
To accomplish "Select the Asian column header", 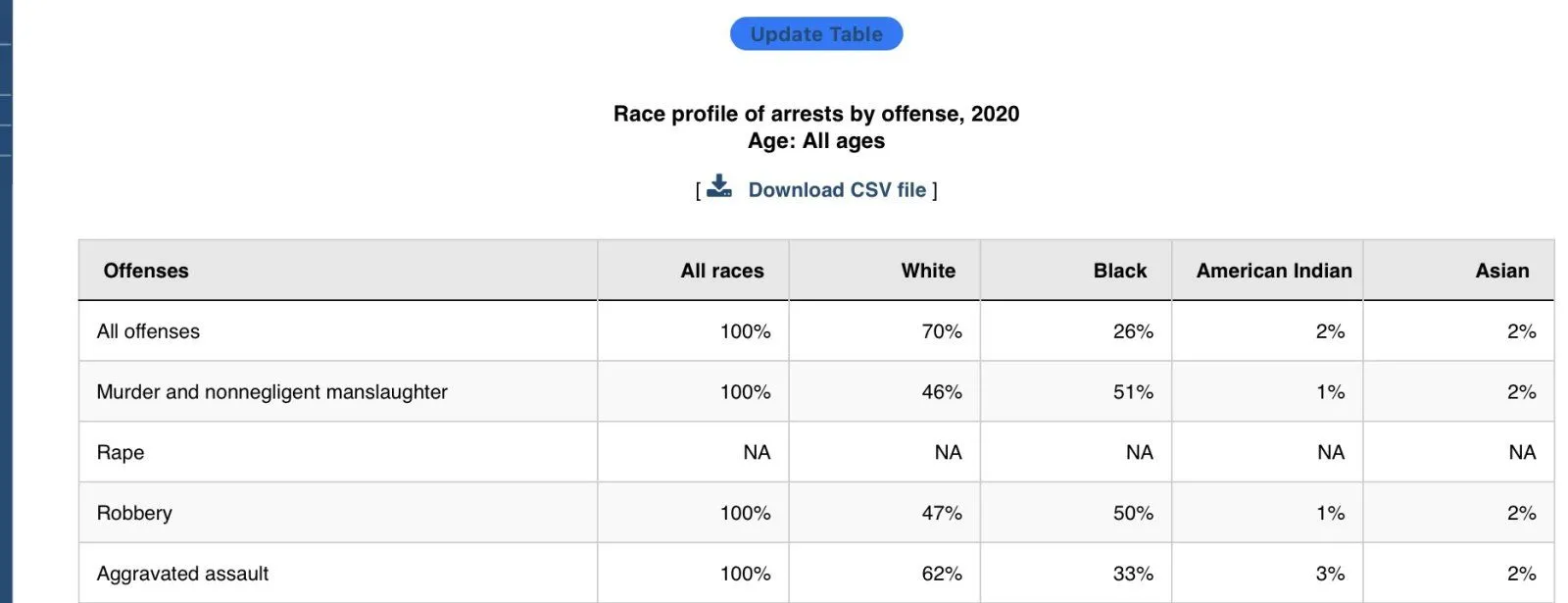I will coord(1501,271).
